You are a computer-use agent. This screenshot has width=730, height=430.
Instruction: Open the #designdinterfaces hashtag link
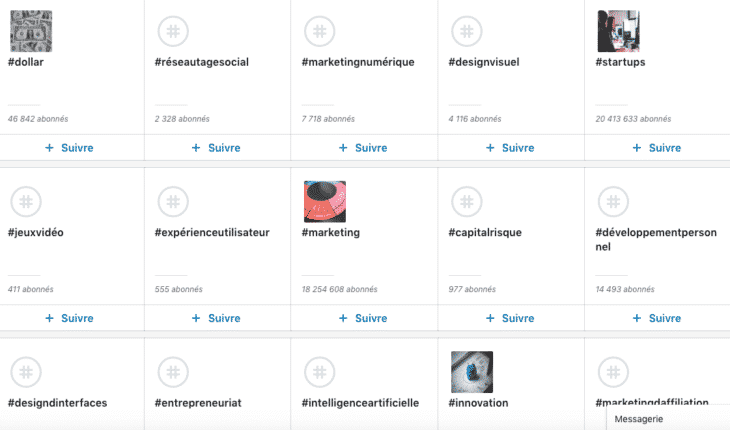tap(57, 403)
